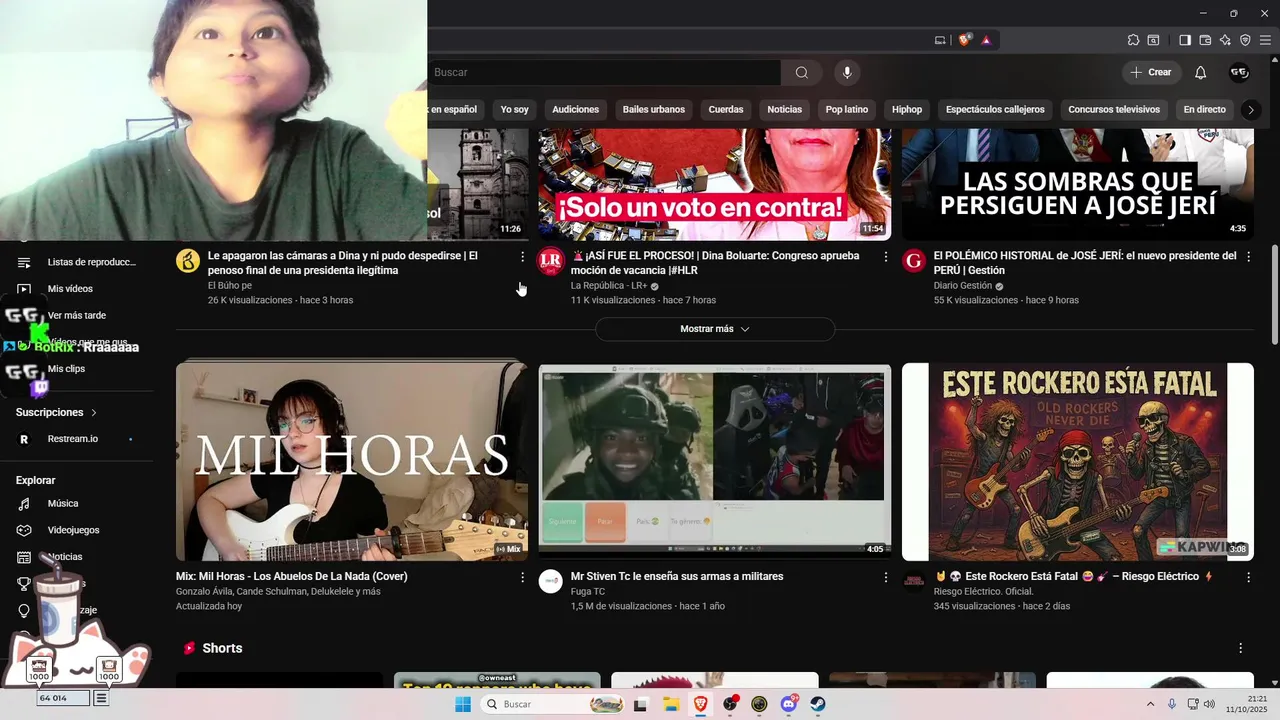Screen dimensions: 1280x720
Task: Select the Noticias filter chip
Action: [785, 109]
